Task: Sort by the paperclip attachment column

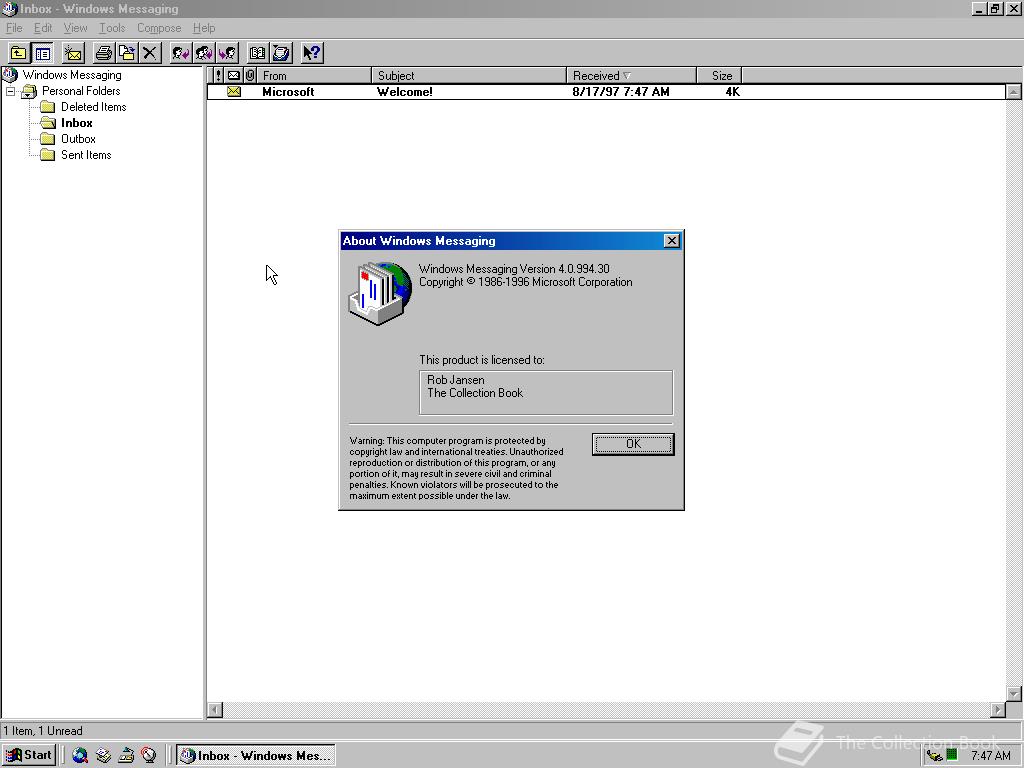Action: pos(249,75)
